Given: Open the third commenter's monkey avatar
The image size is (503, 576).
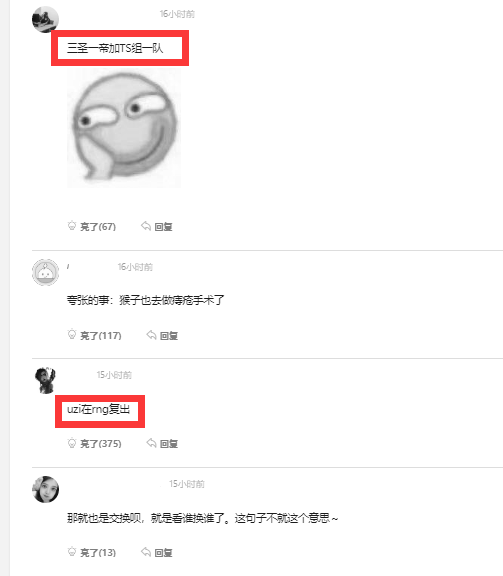Looking at the screenshot, I should 45,380.
